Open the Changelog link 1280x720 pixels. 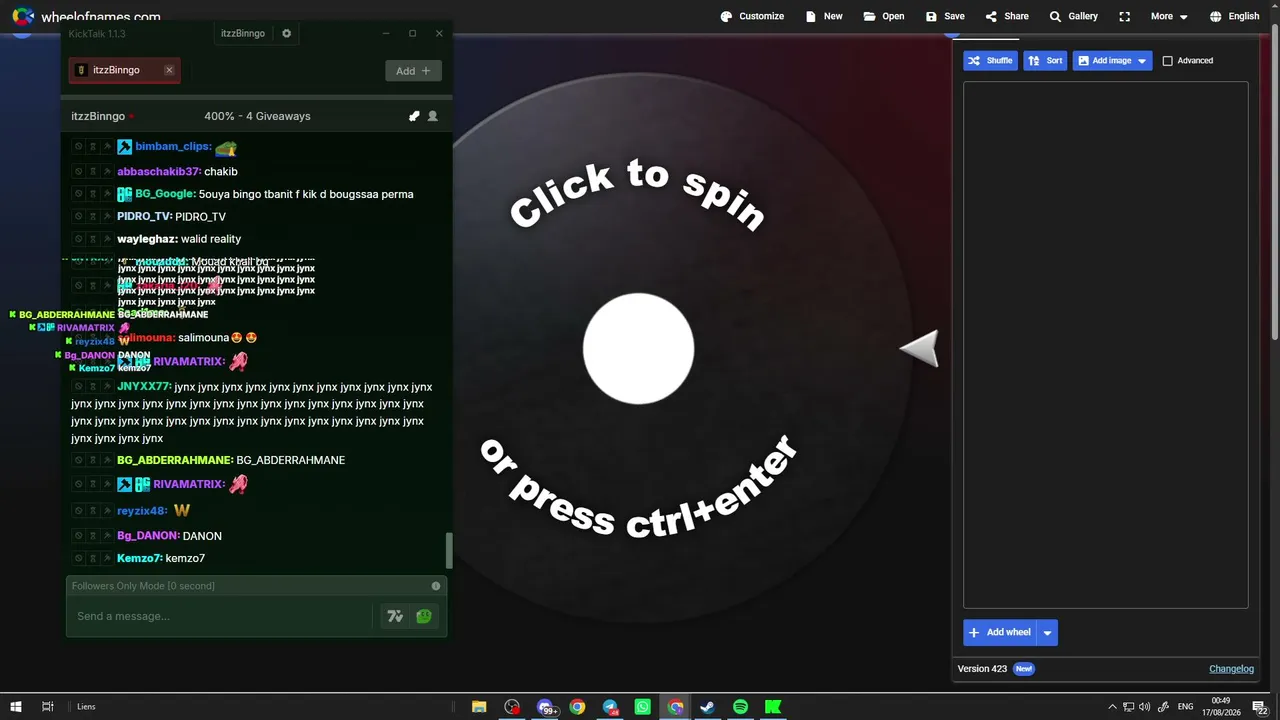pos(1231,669)
